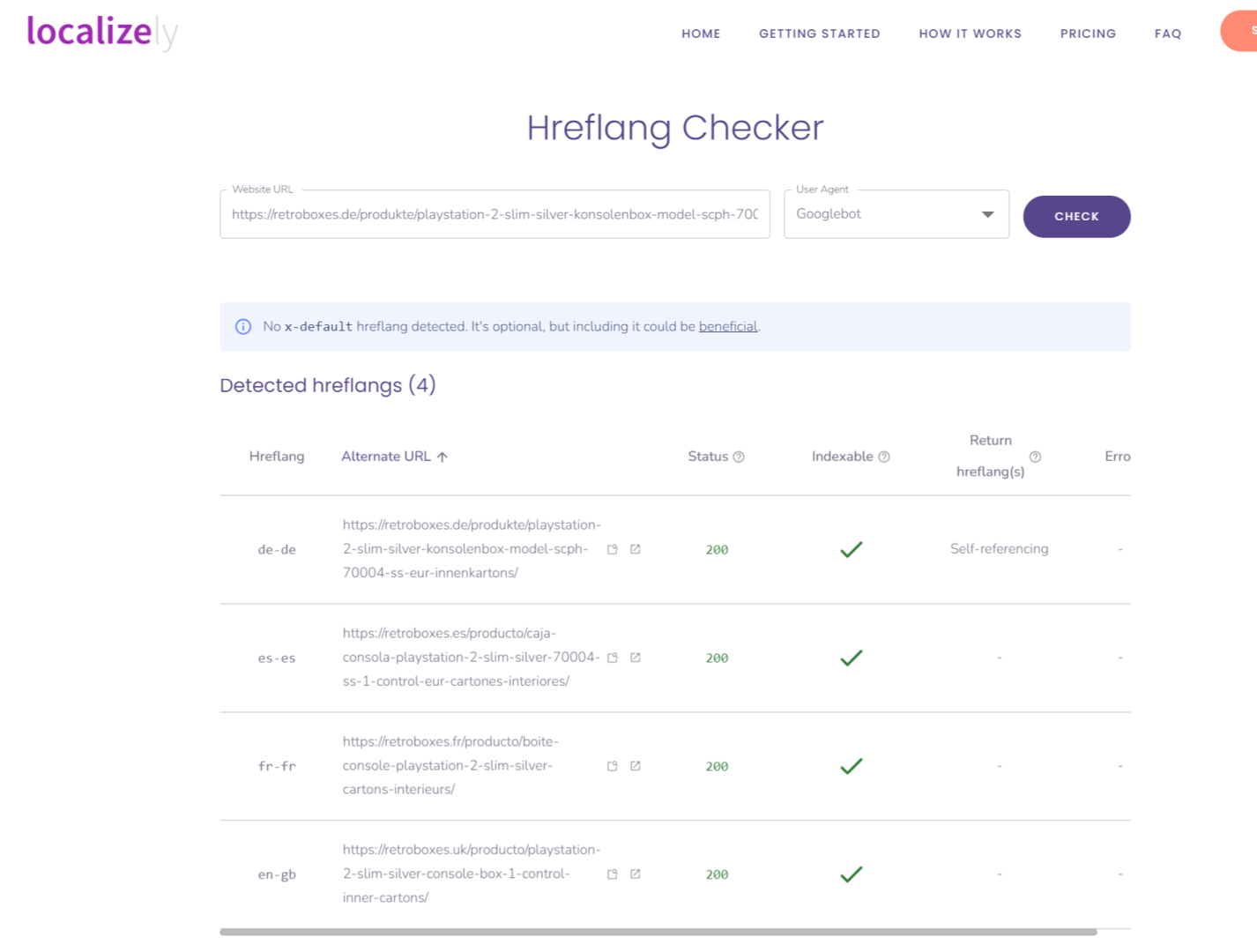
Task: Open the es-es alternate URL externally
Action: click(x=636, y=658)
